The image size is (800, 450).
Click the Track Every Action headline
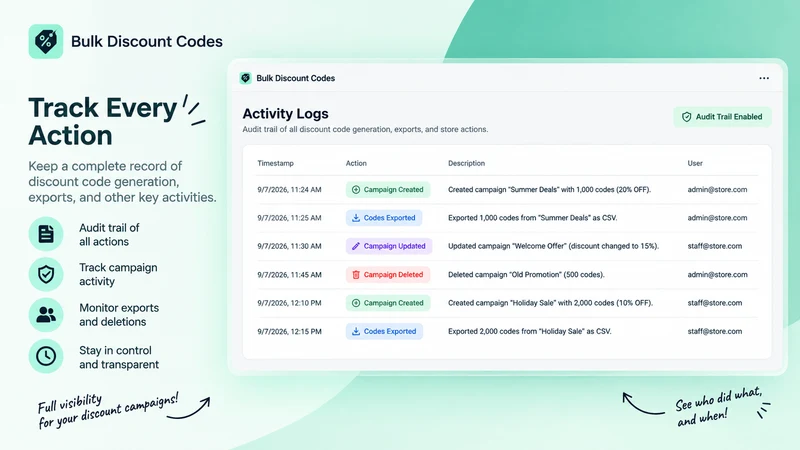(103, 121)
